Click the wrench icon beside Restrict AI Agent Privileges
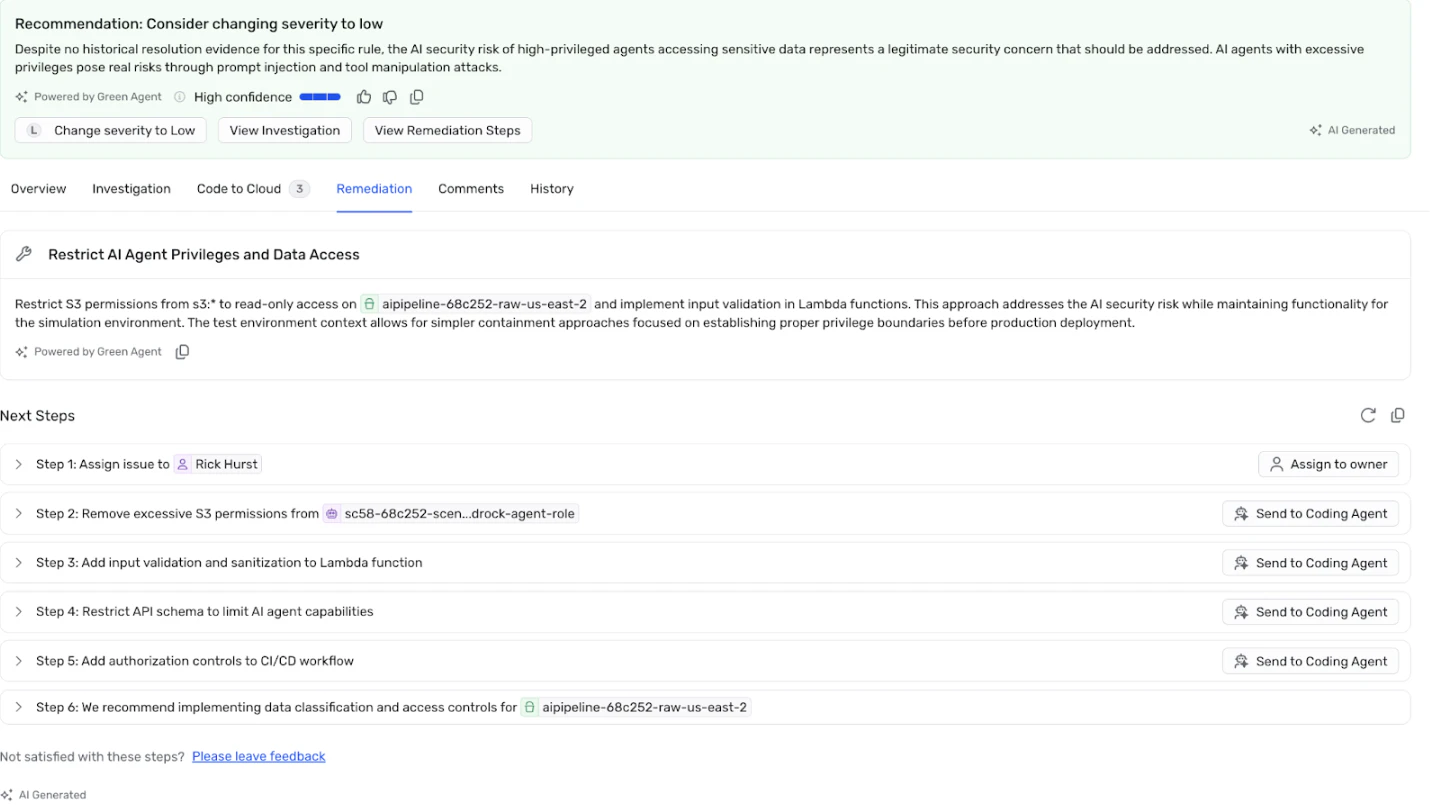This screenshot has width=1430, height=812. [24, 255]
